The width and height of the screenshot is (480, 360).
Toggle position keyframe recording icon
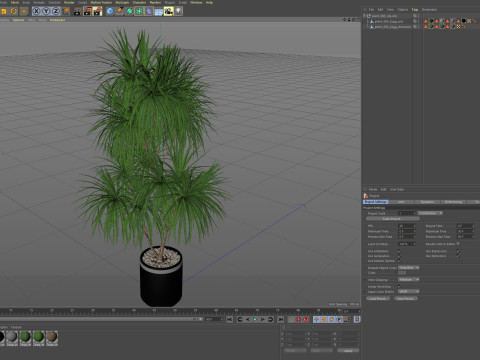(x=316, y=319)
